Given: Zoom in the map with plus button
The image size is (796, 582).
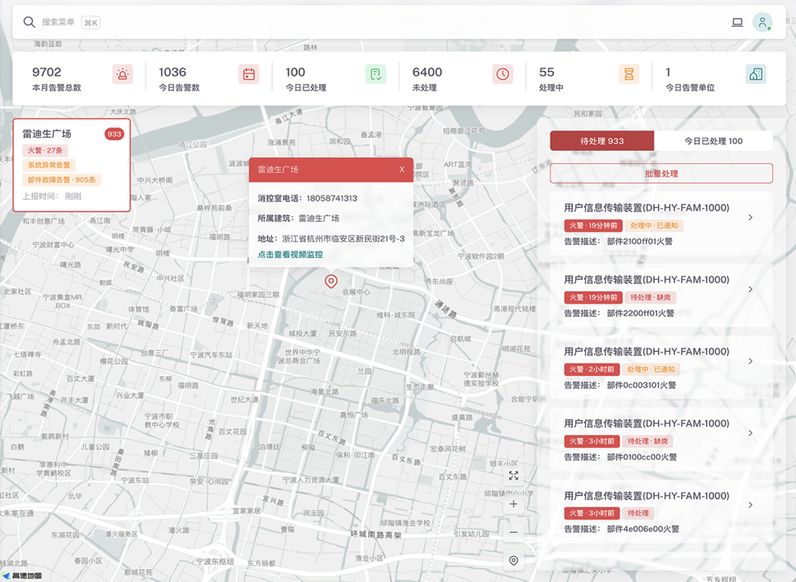Looking at the screenshot, I should [x=514, y=504].
